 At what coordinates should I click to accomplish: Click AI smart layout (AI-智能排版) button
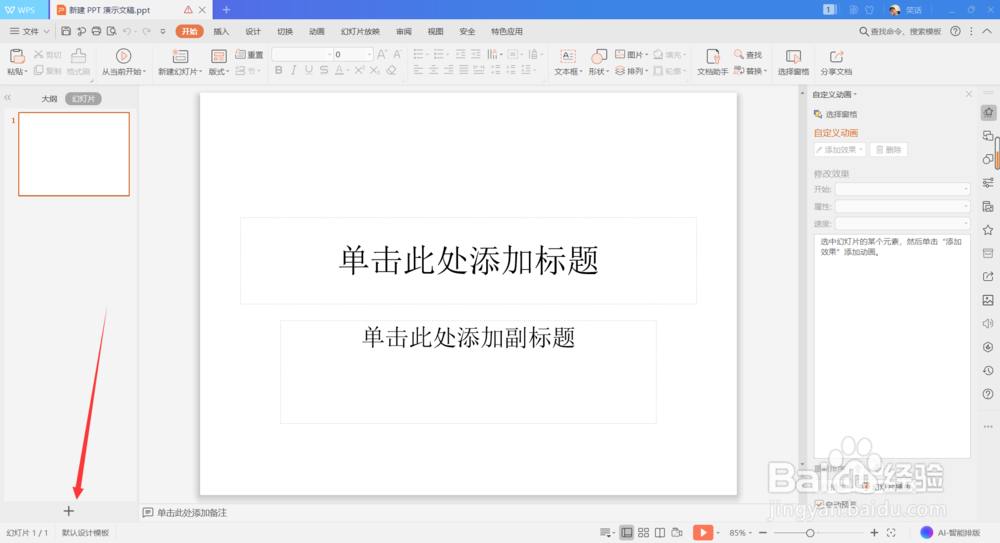950,532
